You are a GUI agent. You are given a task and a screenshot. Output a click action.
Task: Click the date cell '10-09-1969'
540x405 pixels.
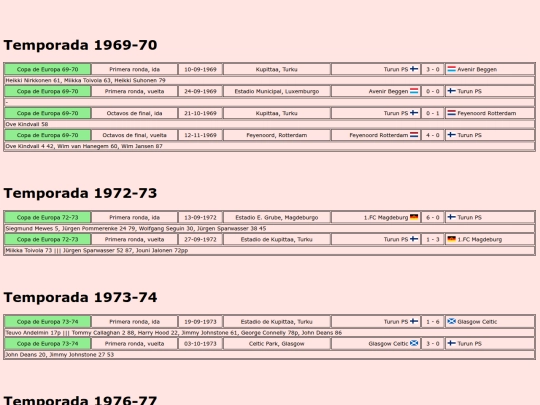pyautogui.click(x=200, y=69)
